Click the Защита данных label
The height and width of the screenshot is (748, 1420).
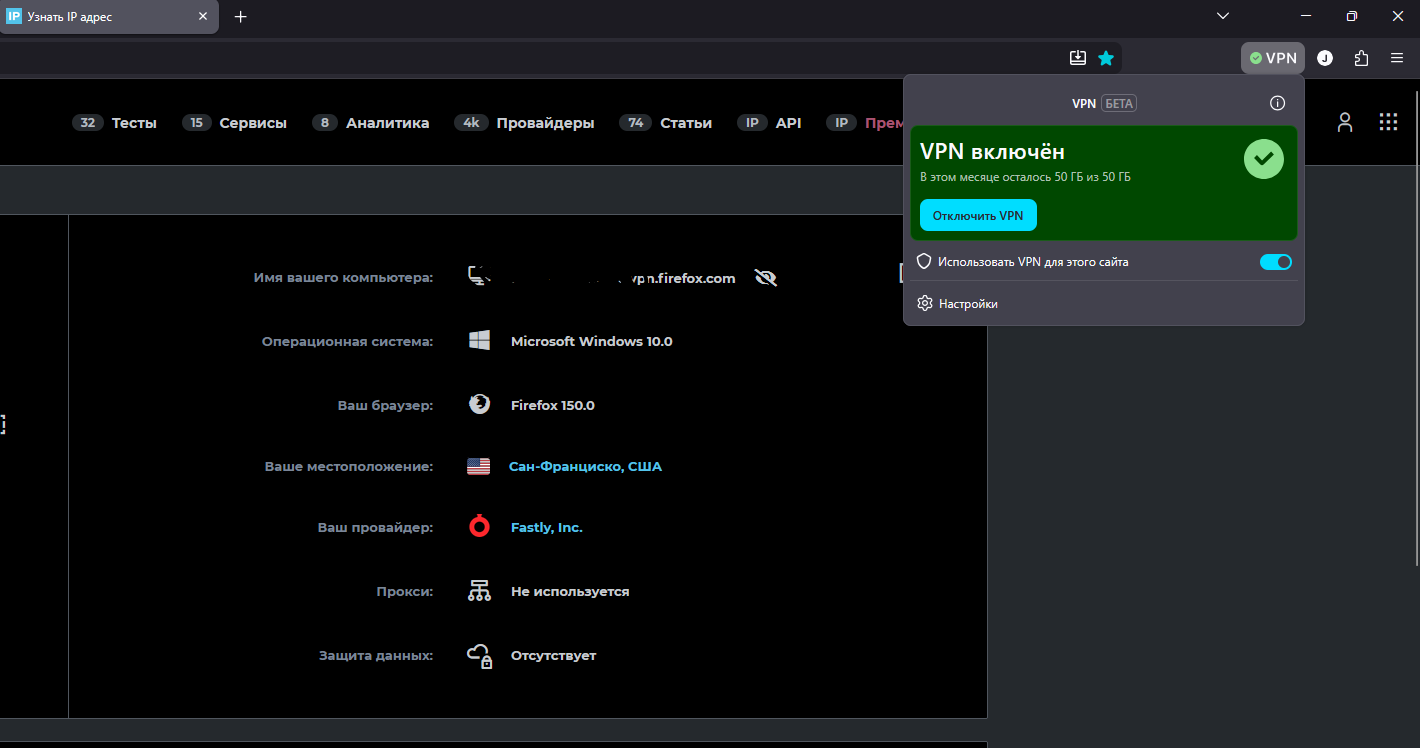pos(376,655)
